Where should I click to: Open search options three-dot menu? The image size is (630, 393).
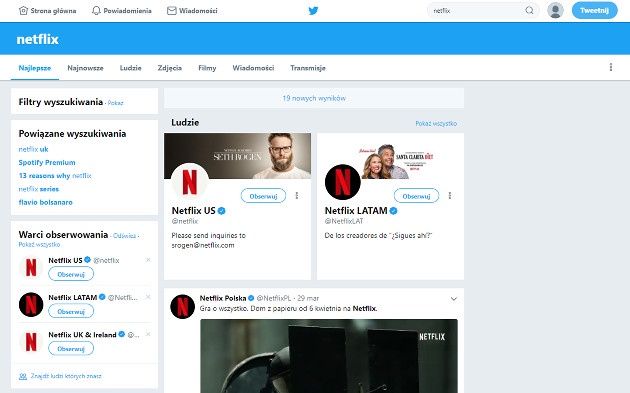[x=611, y=67]
